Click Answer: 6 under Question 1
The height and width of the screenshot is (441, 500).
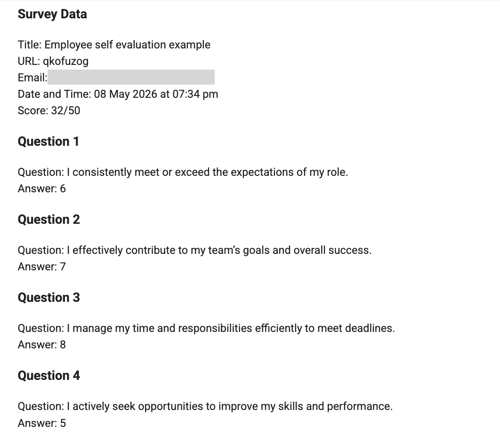[42, 188]
